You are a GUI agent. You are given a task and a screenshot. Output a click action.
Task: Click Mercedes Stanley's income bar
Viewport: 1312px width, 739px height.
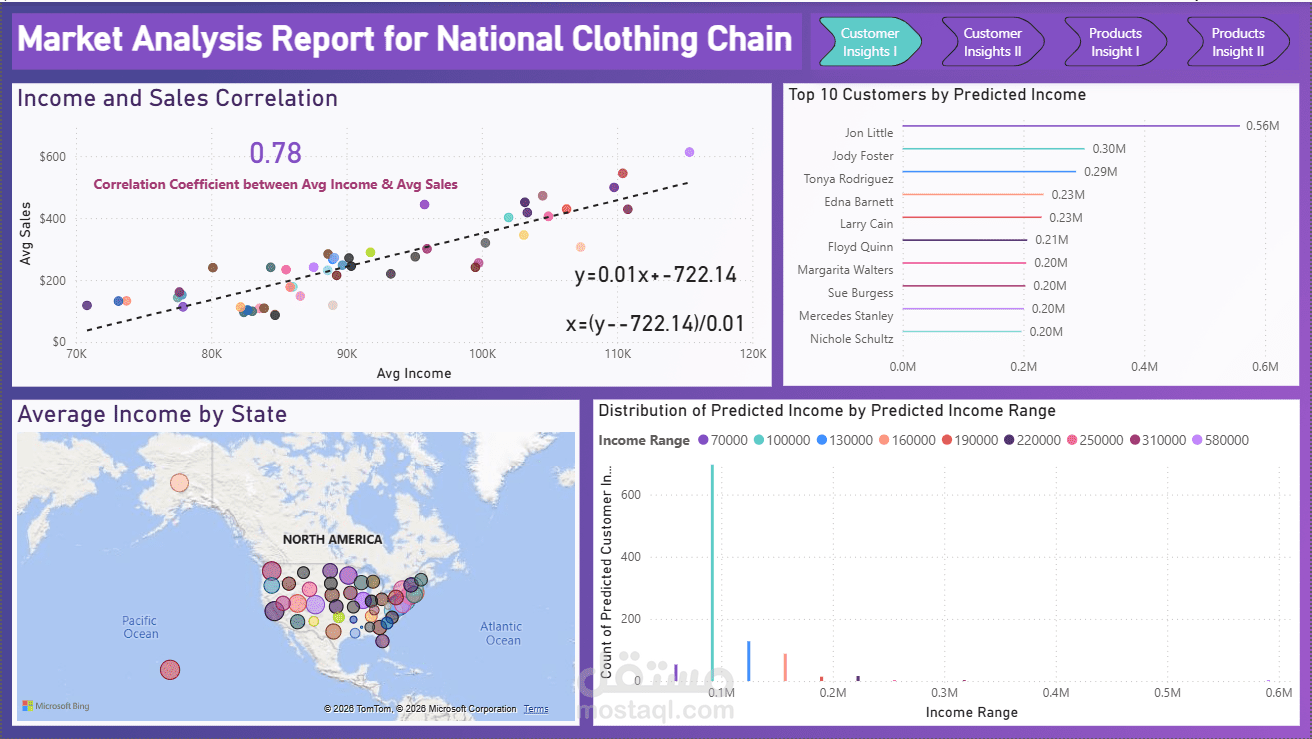(962, 309)
